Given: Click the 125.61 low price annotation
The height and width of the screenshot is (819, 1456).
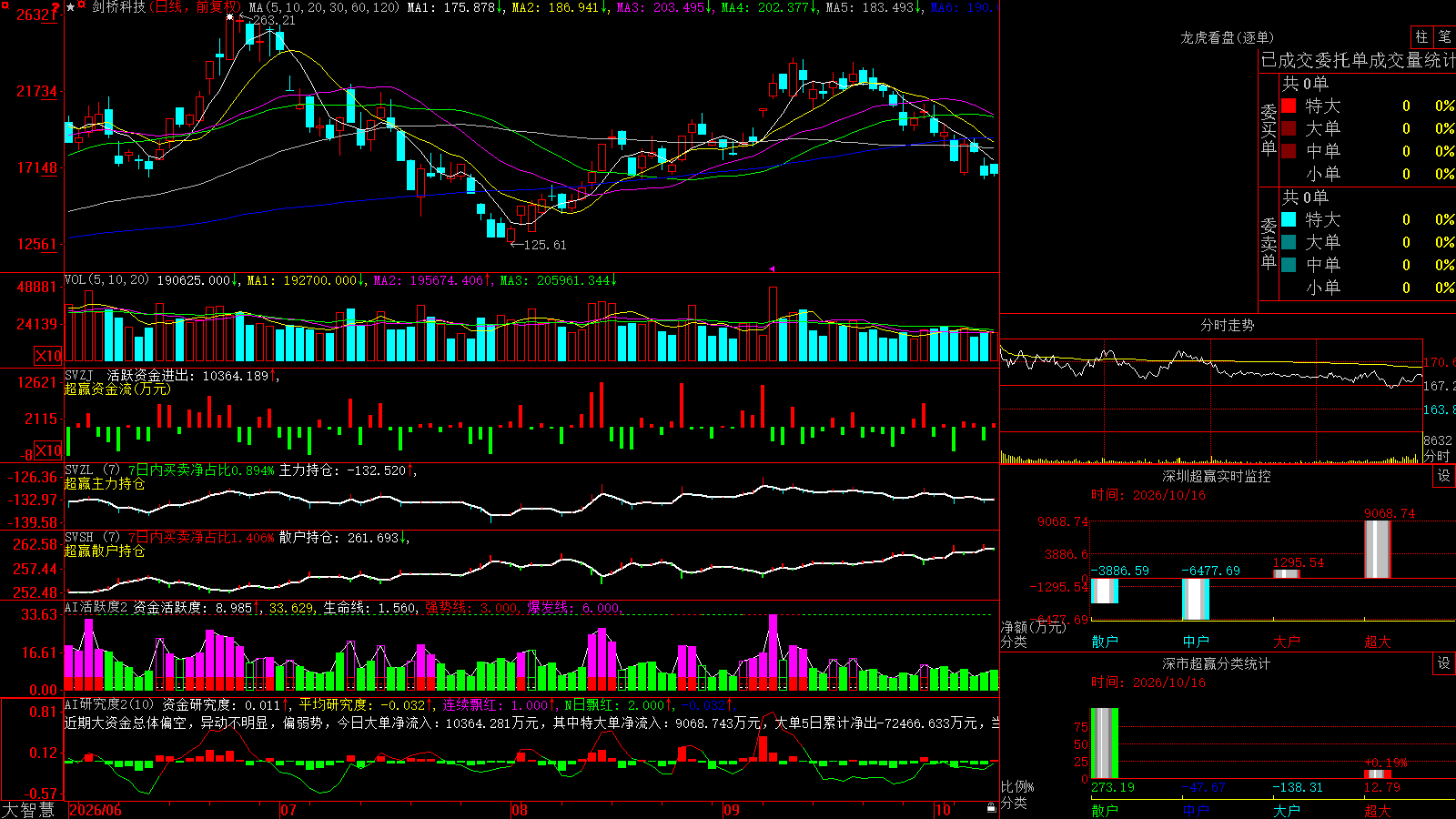Looking at the screenshot, I should 545,245.
